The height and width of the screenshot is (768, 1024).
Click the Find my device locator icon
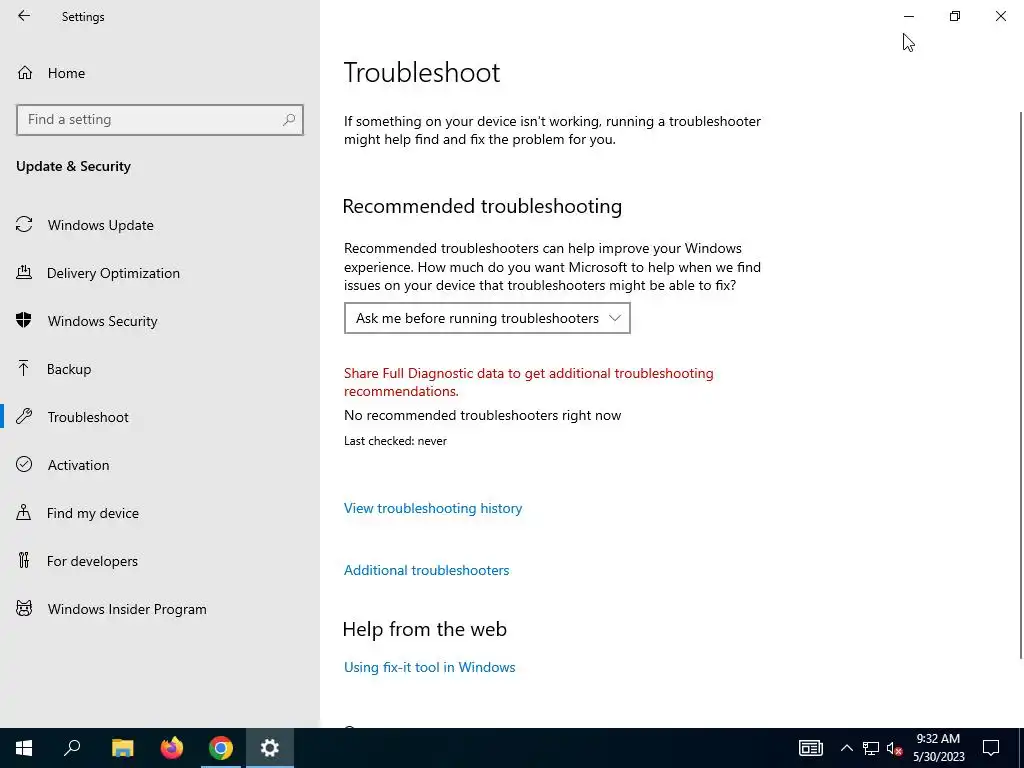point(24,512)
